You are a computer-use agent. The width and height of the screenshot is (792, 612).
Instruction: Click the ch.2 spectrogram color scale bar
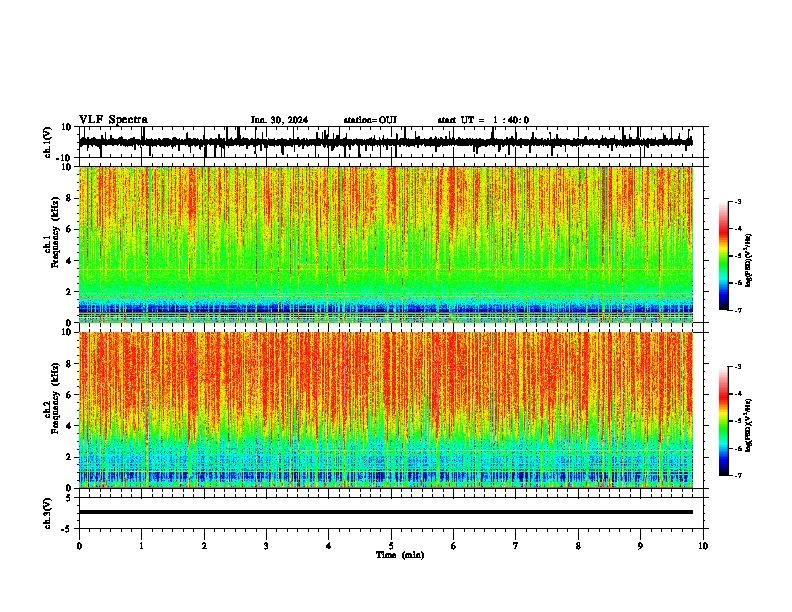pos(724,421)
